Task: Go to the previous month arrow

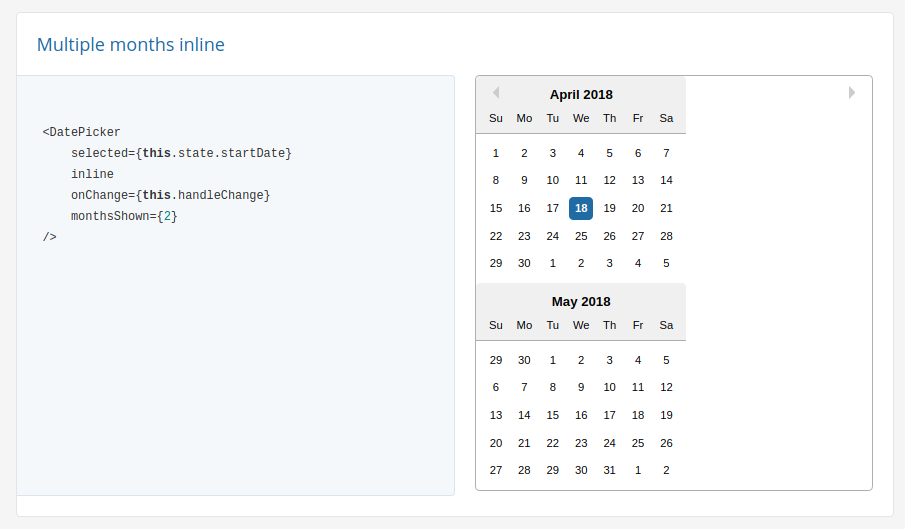Action: (496, 92)
